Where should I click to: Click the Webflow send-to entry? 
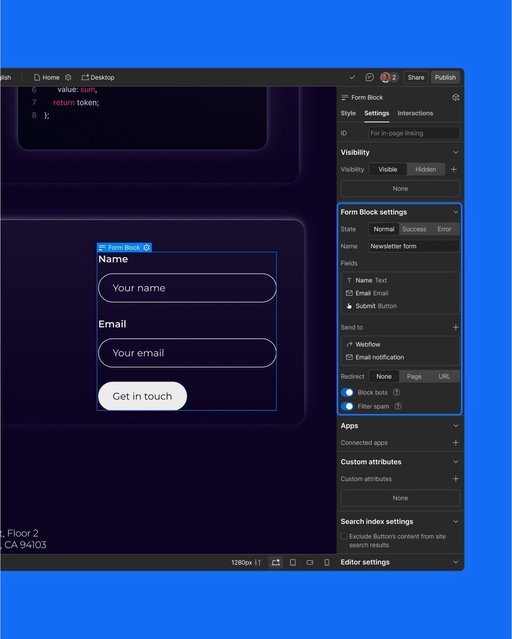(x=400, y=344)
